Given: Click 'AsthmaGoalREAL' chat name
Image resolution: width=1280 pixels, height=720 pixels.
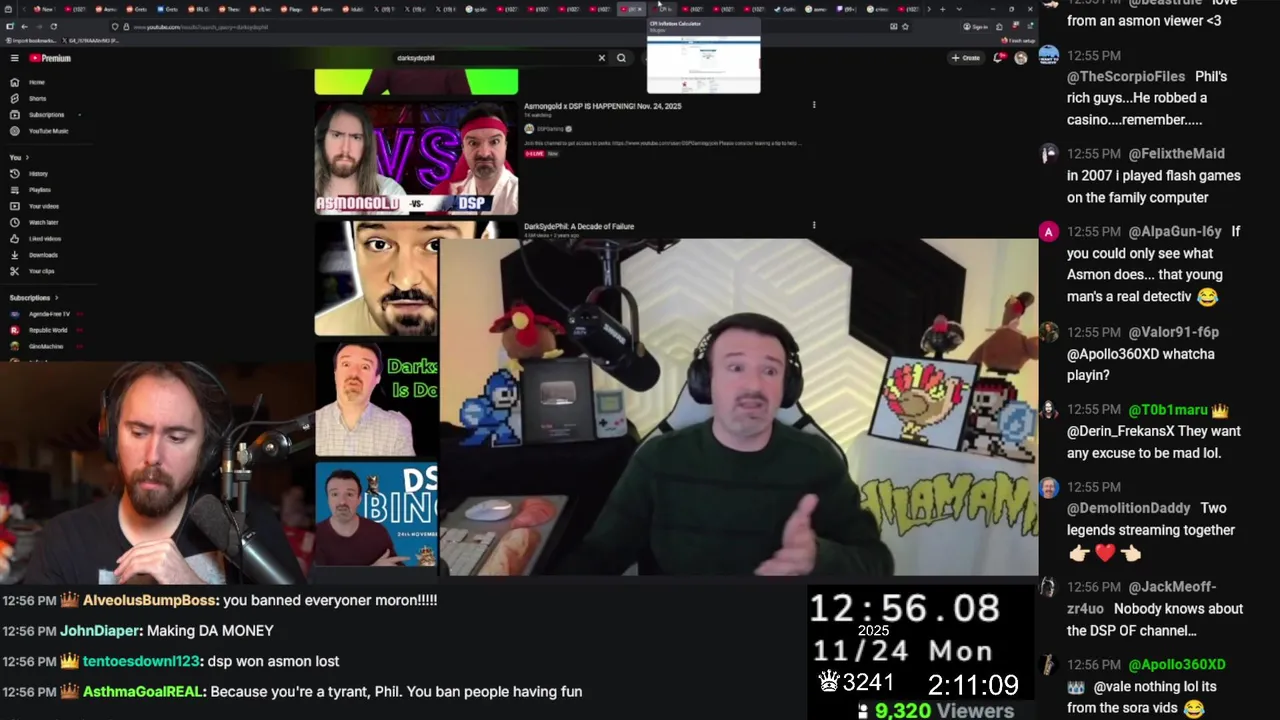Looking at the screenshot, I should (144, 692).
